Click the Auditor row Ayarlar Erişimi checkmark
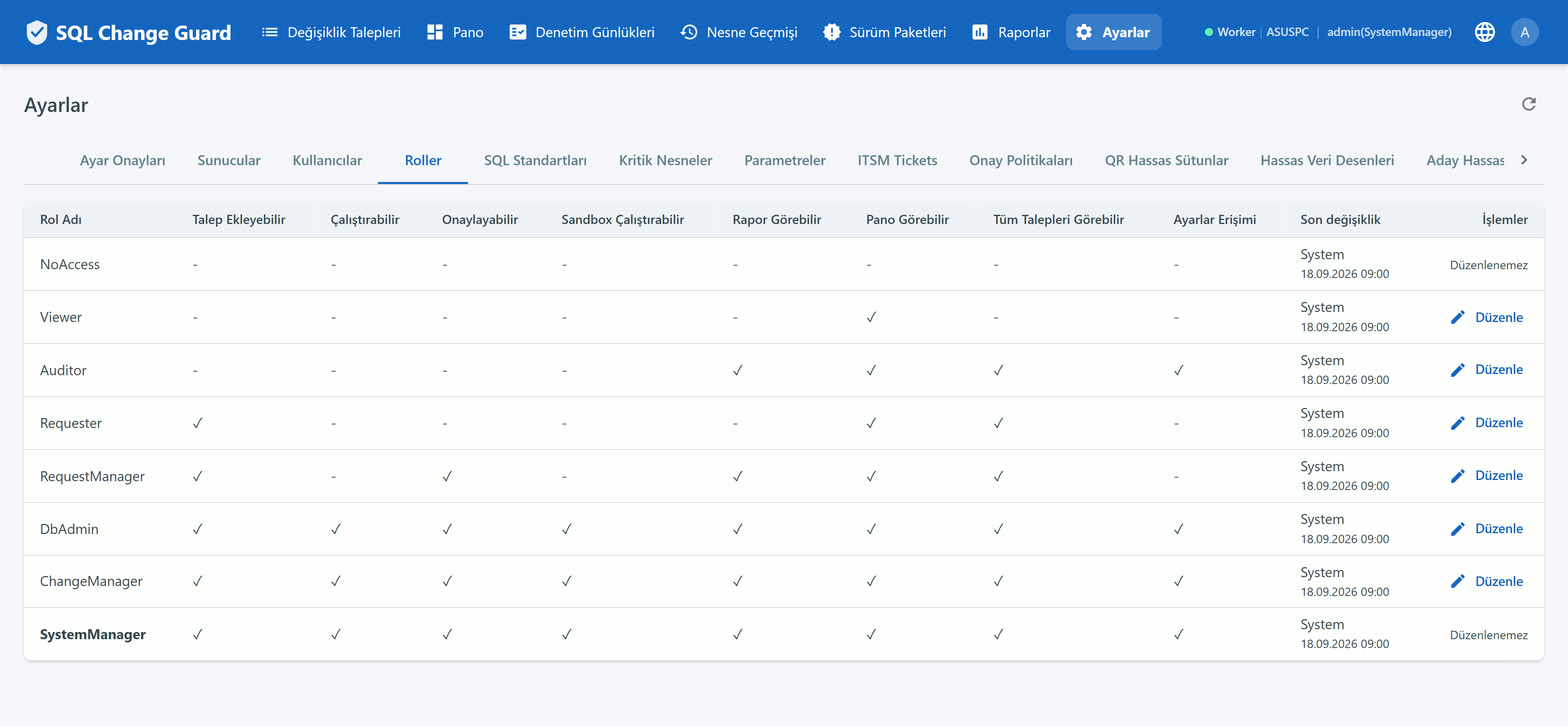The height and width of the screenshot is (726, 1568). 1179,370
